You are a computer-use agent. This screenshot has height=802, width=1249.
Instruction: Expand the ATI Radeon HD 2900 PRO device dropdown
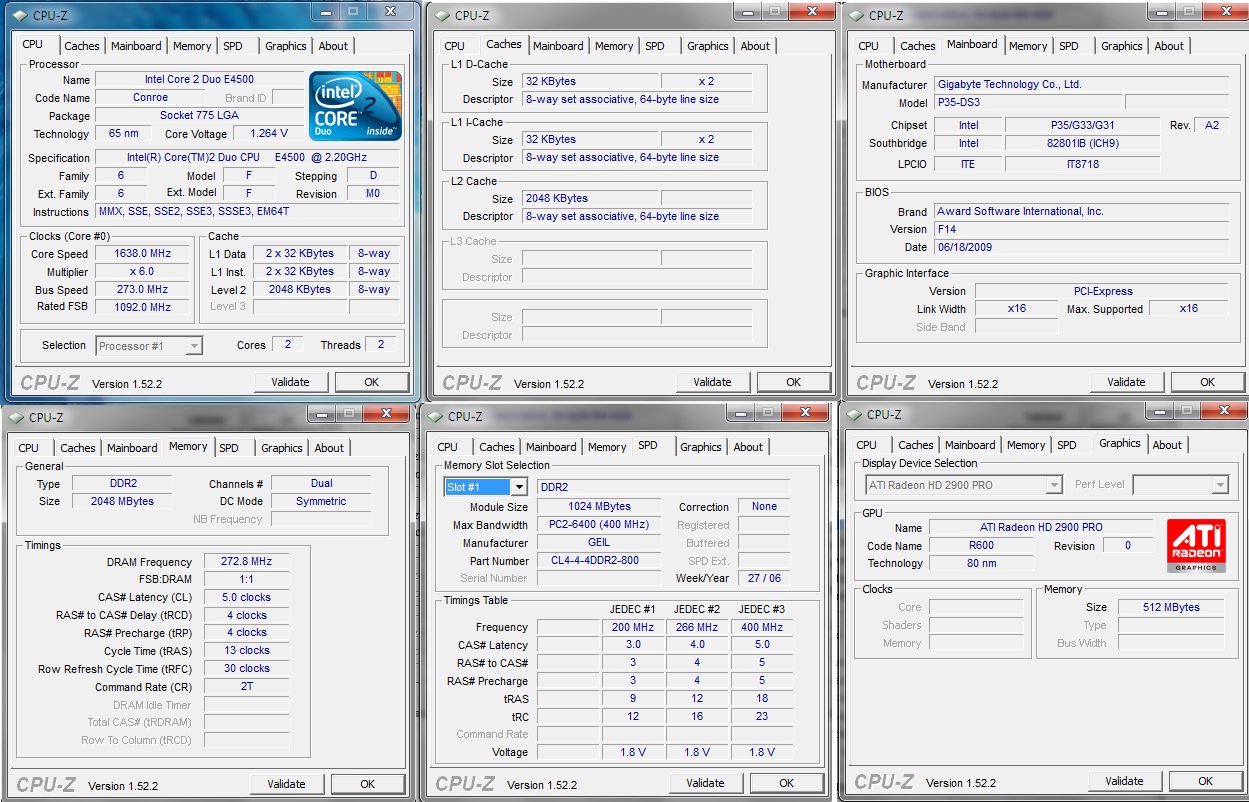point(1053,485)
